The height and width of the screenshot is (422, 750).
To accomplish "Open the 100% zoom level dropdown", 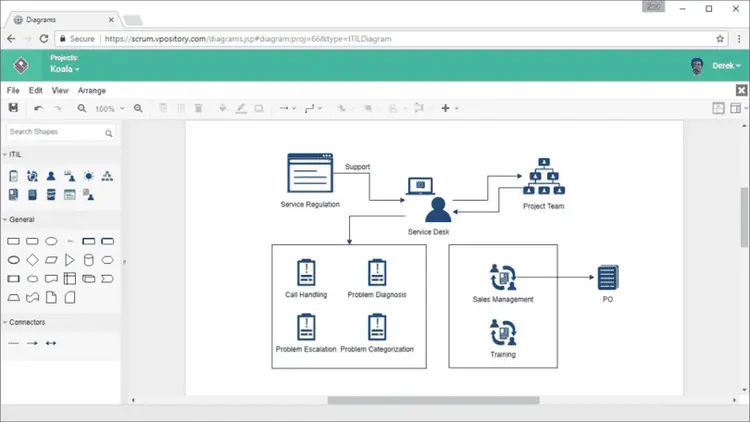I will 110,109.
